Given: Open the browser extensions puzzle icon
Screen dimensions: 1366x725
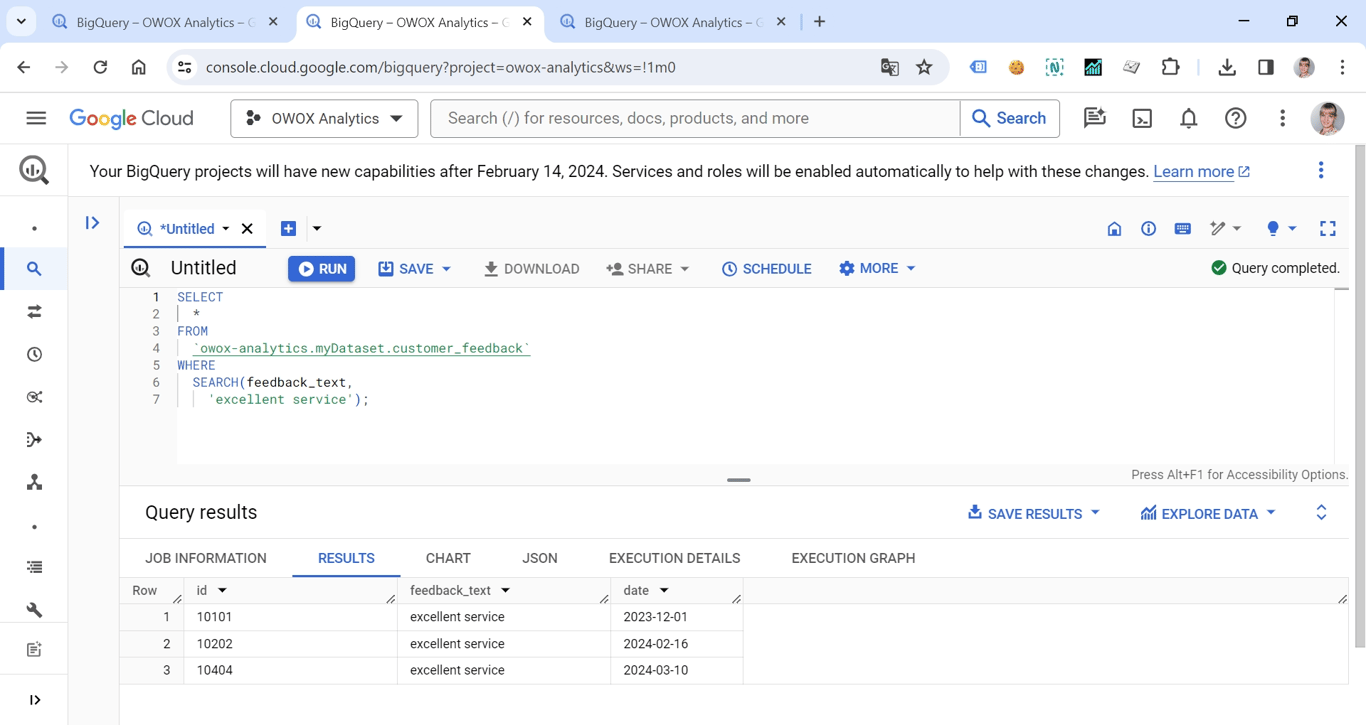Looking at the screenshot, I should (x=1170, y=67).
